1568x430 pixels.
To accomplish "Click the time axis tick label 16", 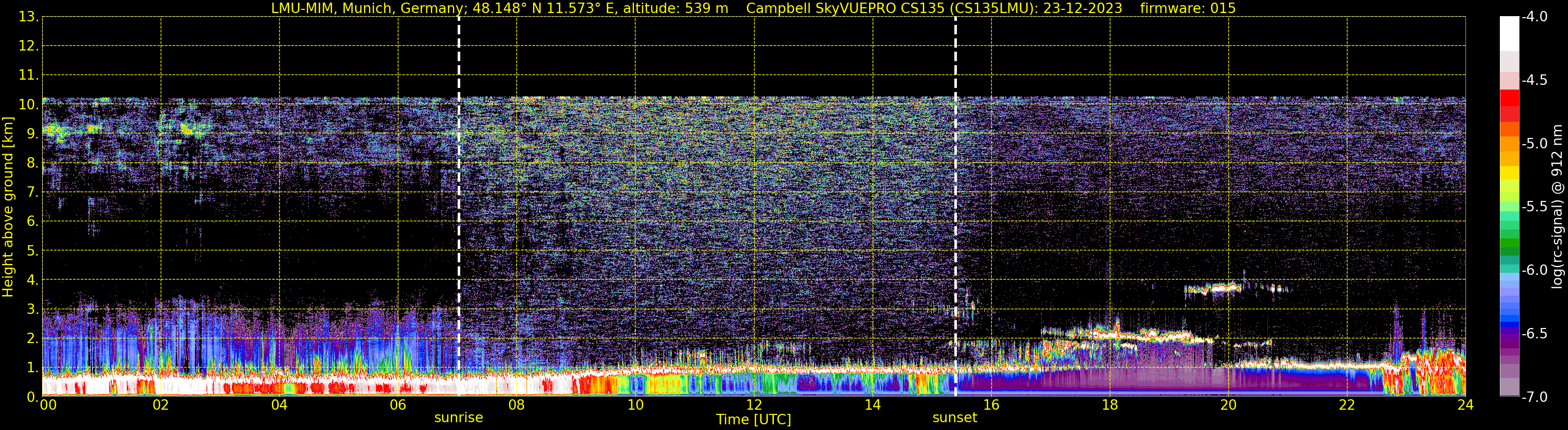I will click(992, 405).
